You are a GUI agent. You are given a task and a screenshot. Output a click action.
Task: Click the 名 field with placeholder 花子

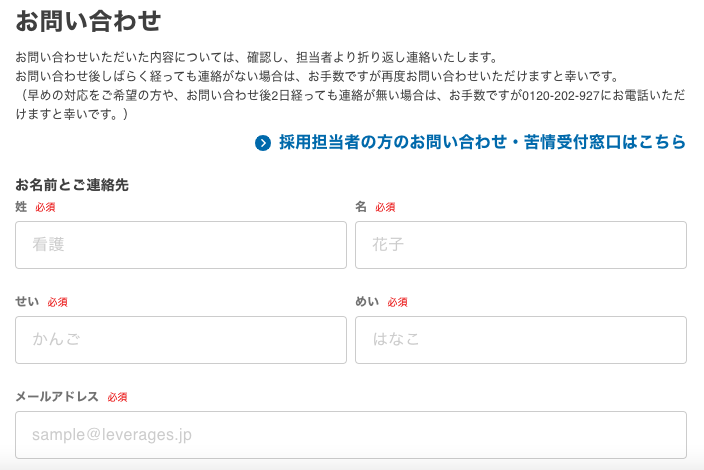click(x=521, y=245)
